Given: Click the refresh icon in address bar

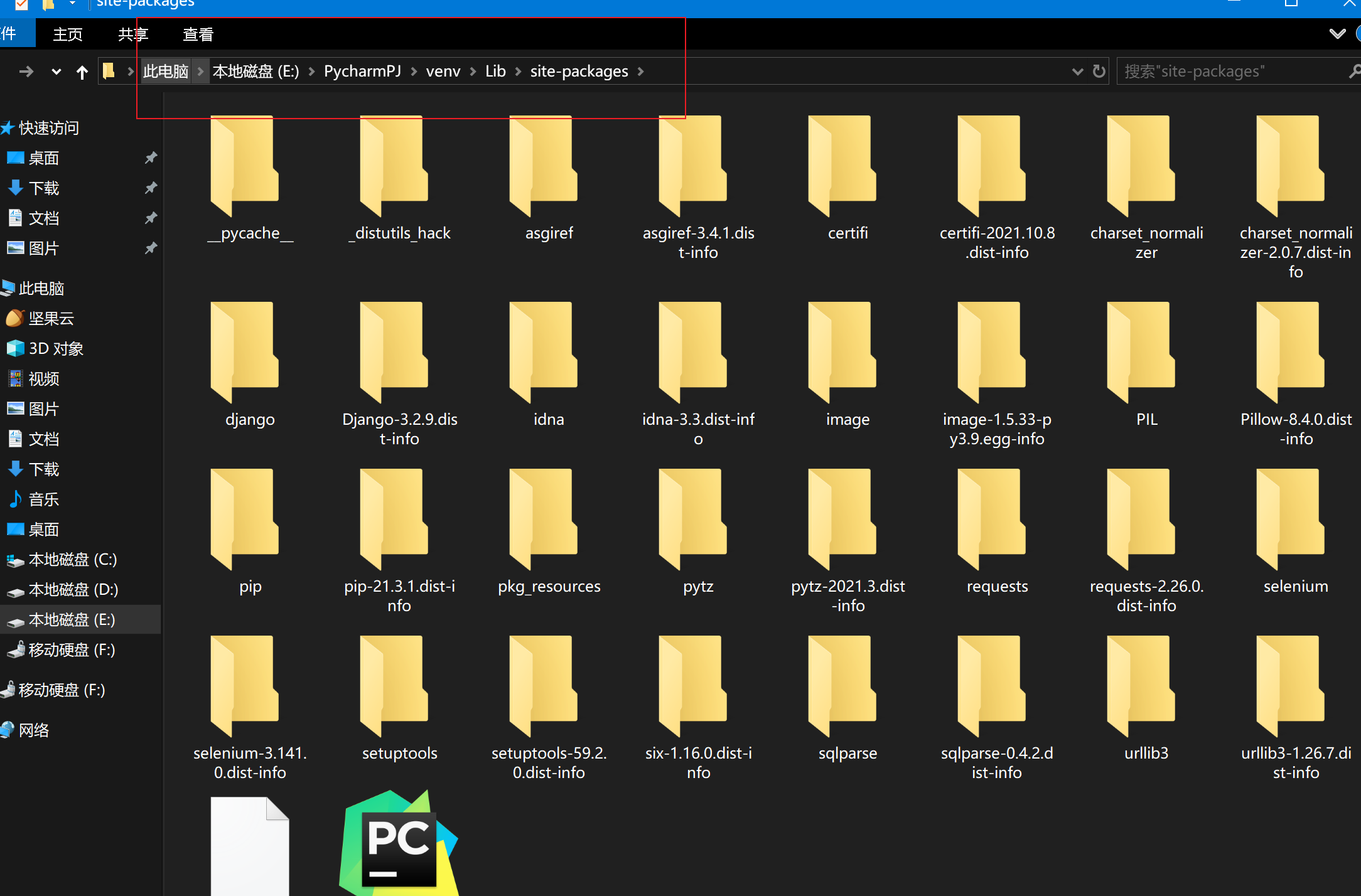Looking at the screenshot, I should 1099,72.
